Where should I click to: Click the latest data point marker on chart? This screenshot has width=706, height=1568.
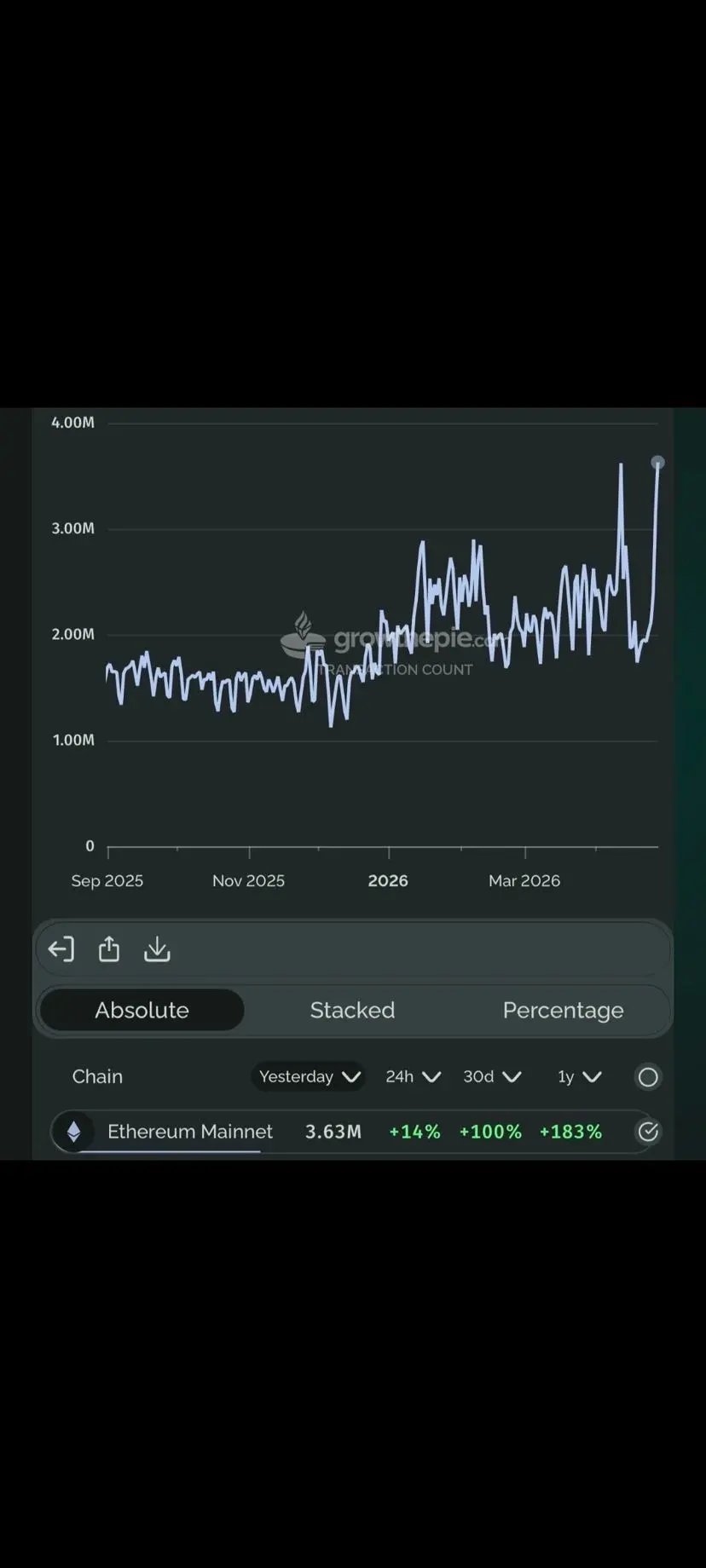point(657,463)
